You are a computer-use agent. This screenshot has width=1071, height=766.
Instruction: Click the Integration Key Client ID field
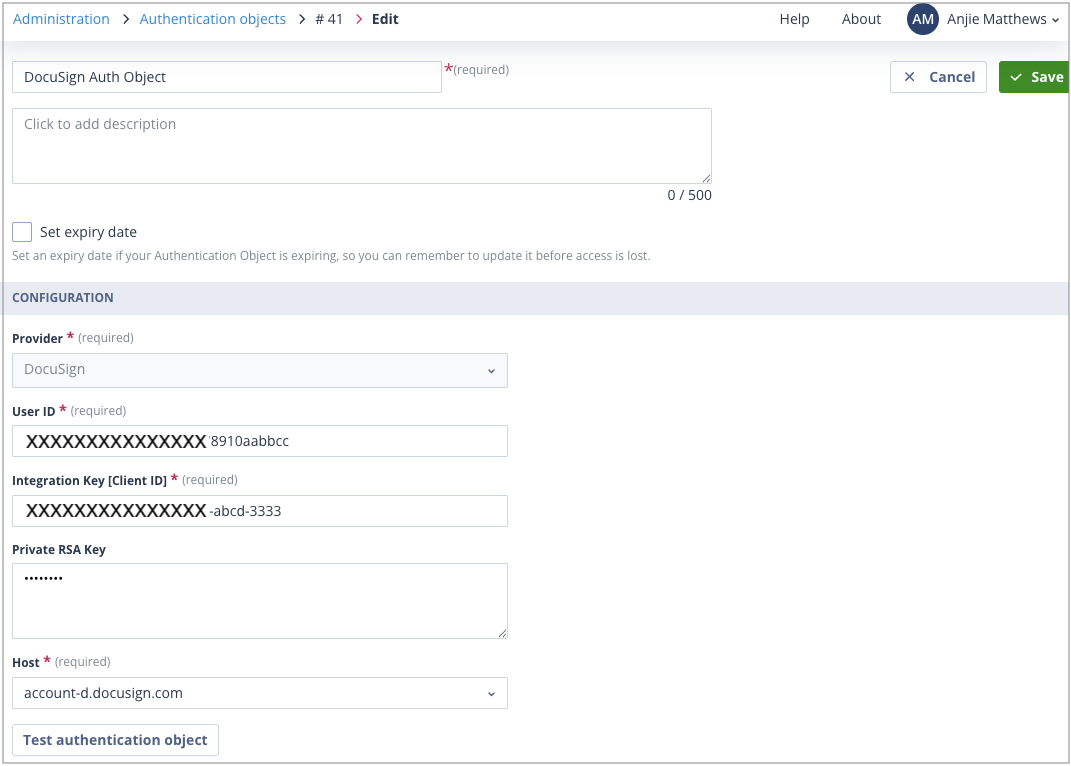point(260,511)
